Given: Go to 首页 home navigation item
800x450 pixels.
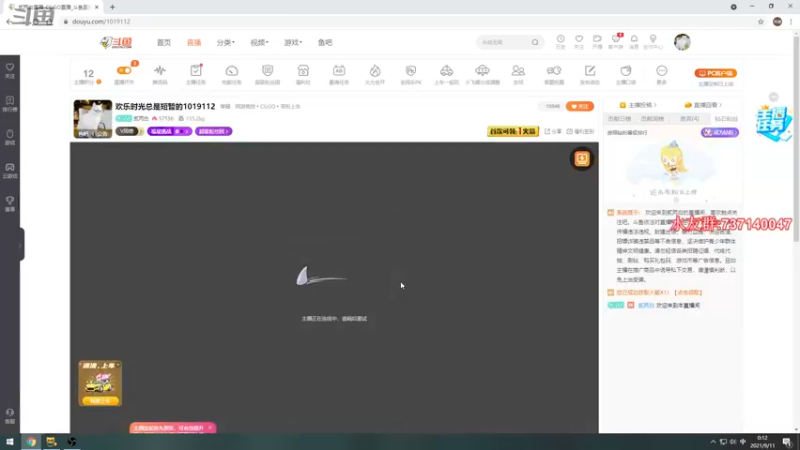Looking at the screenshot, I should click(x=164, y=42).
